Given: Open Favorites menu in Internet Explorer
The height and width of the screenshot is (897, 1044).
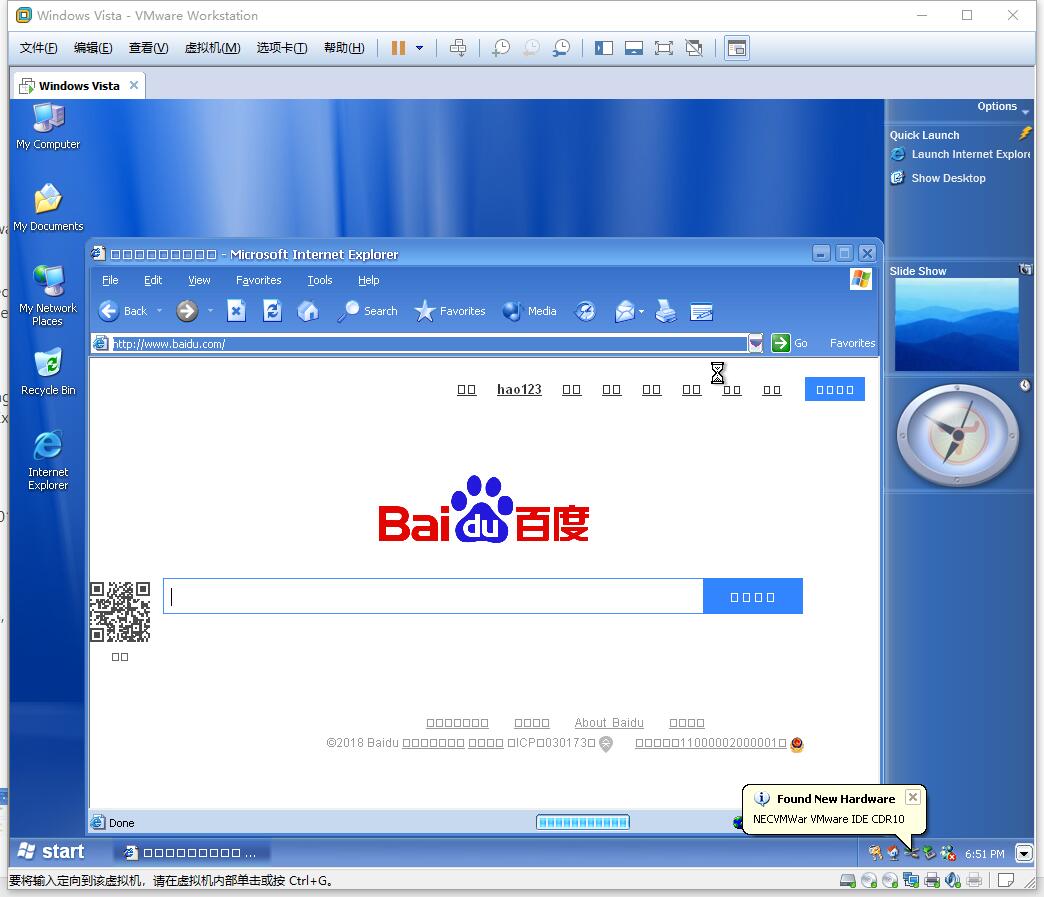Looking at the screenshot, I should click(258, 280).
